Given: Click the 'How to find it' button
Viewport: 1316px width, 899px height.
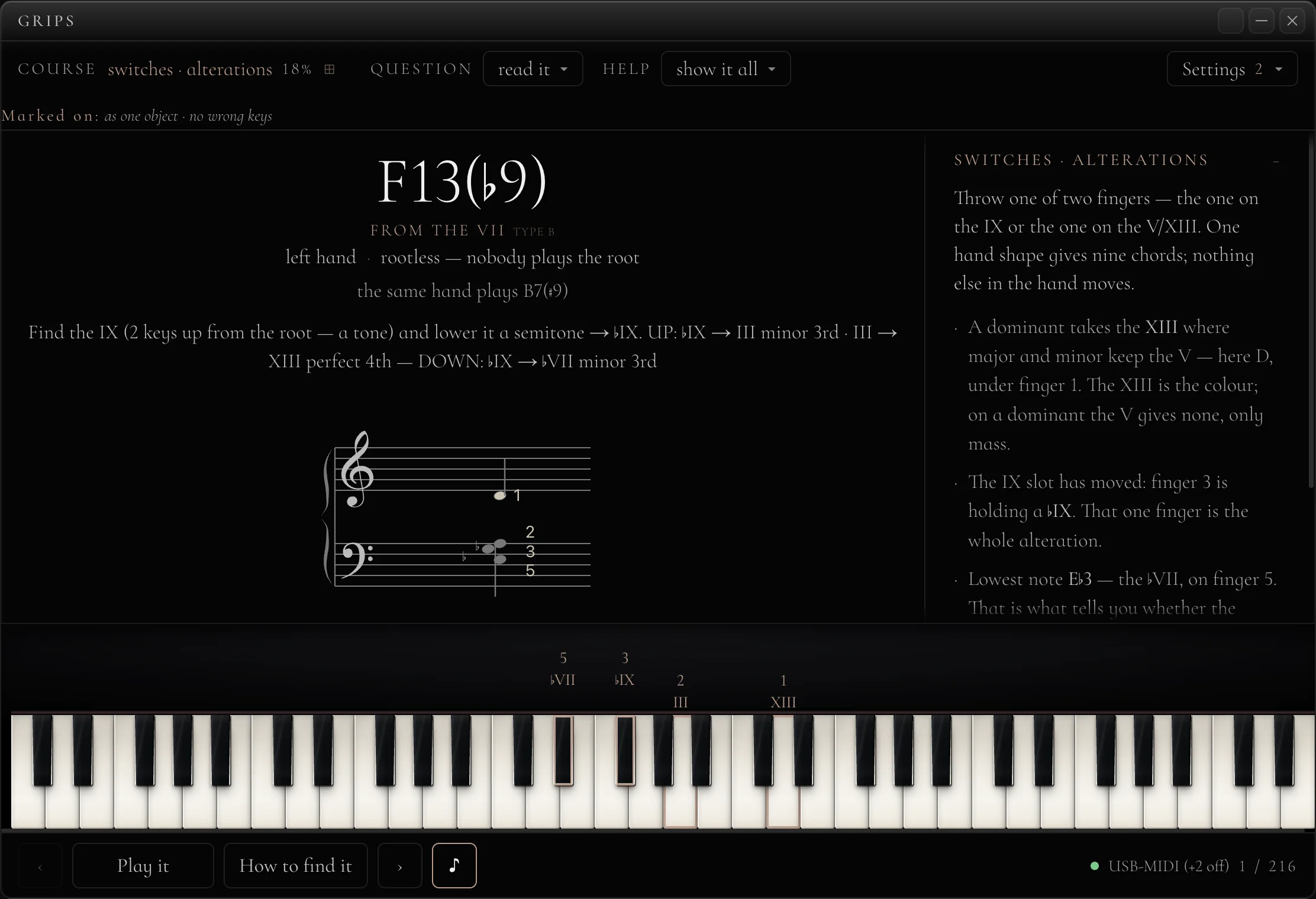Looking at the screenshot, I should [x=295, y=865].
